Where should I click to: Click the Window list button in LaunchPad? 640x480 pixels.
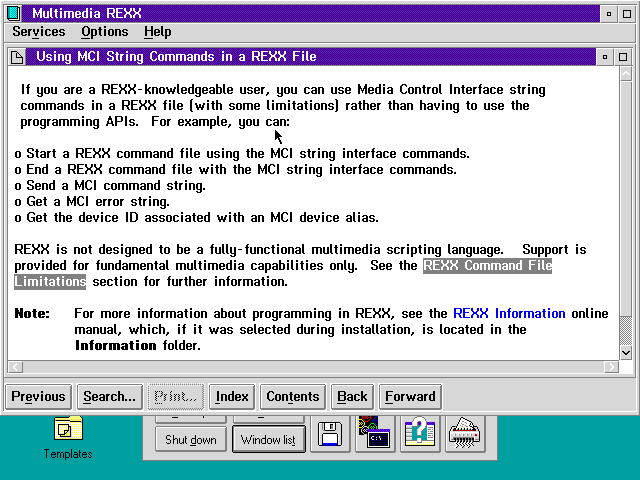268,440
